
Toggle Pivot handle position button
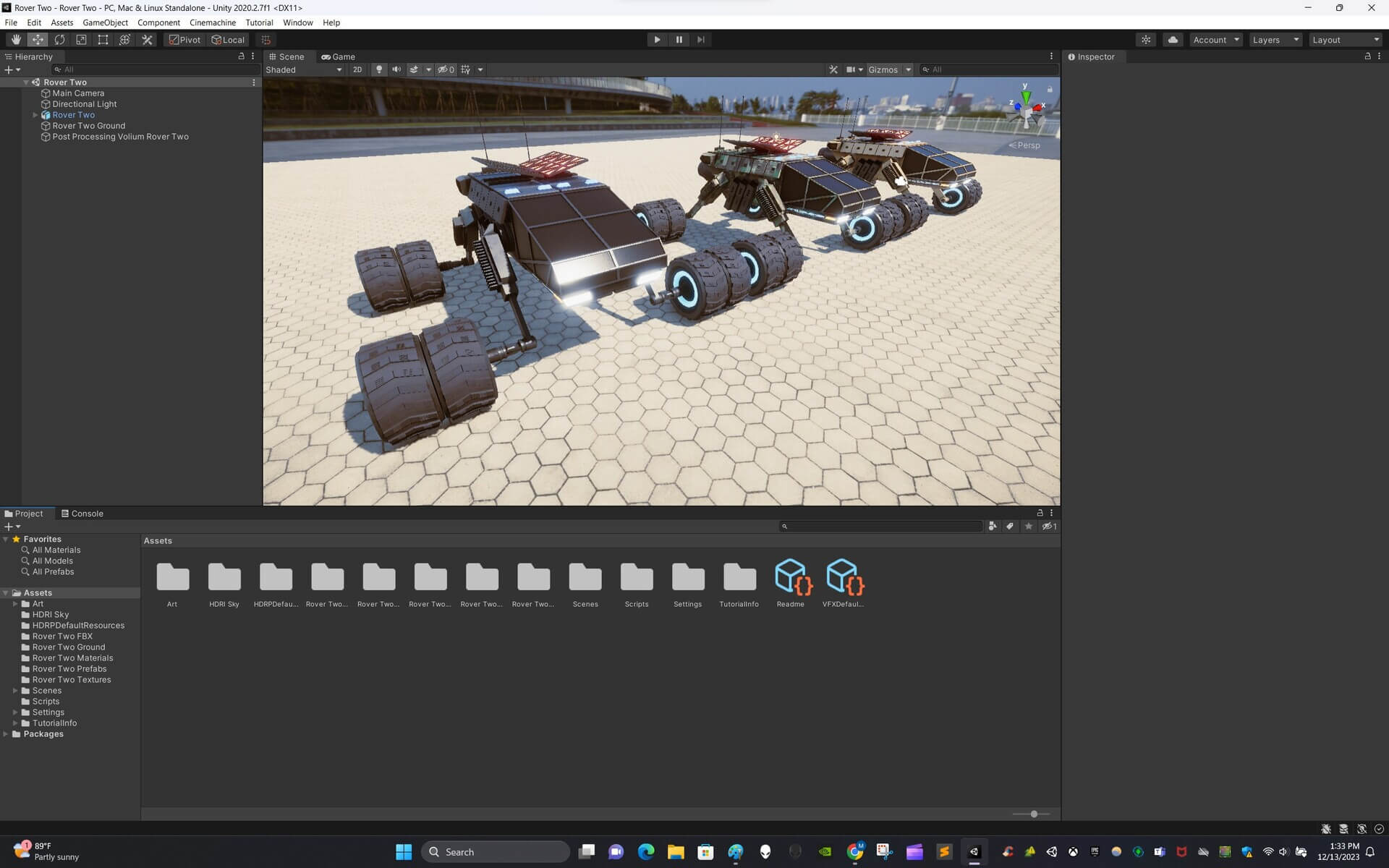(x=184, y=40)
